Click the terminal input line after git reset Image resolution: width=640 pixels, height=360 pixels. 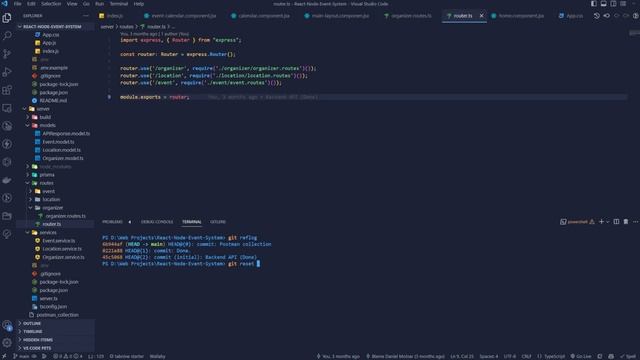click(258, 264)
